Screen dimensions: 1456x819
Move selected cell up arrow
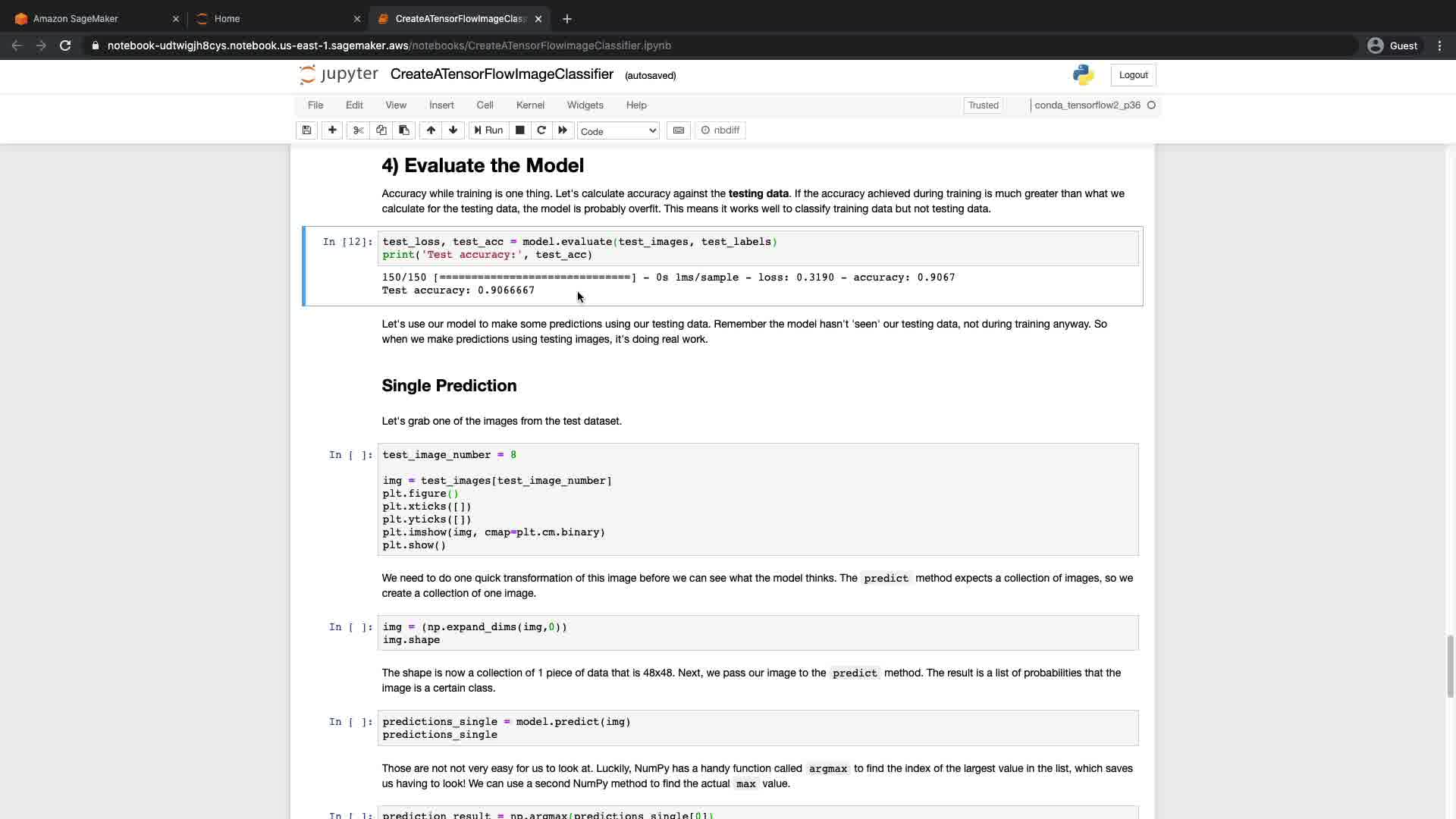(431, 130)
